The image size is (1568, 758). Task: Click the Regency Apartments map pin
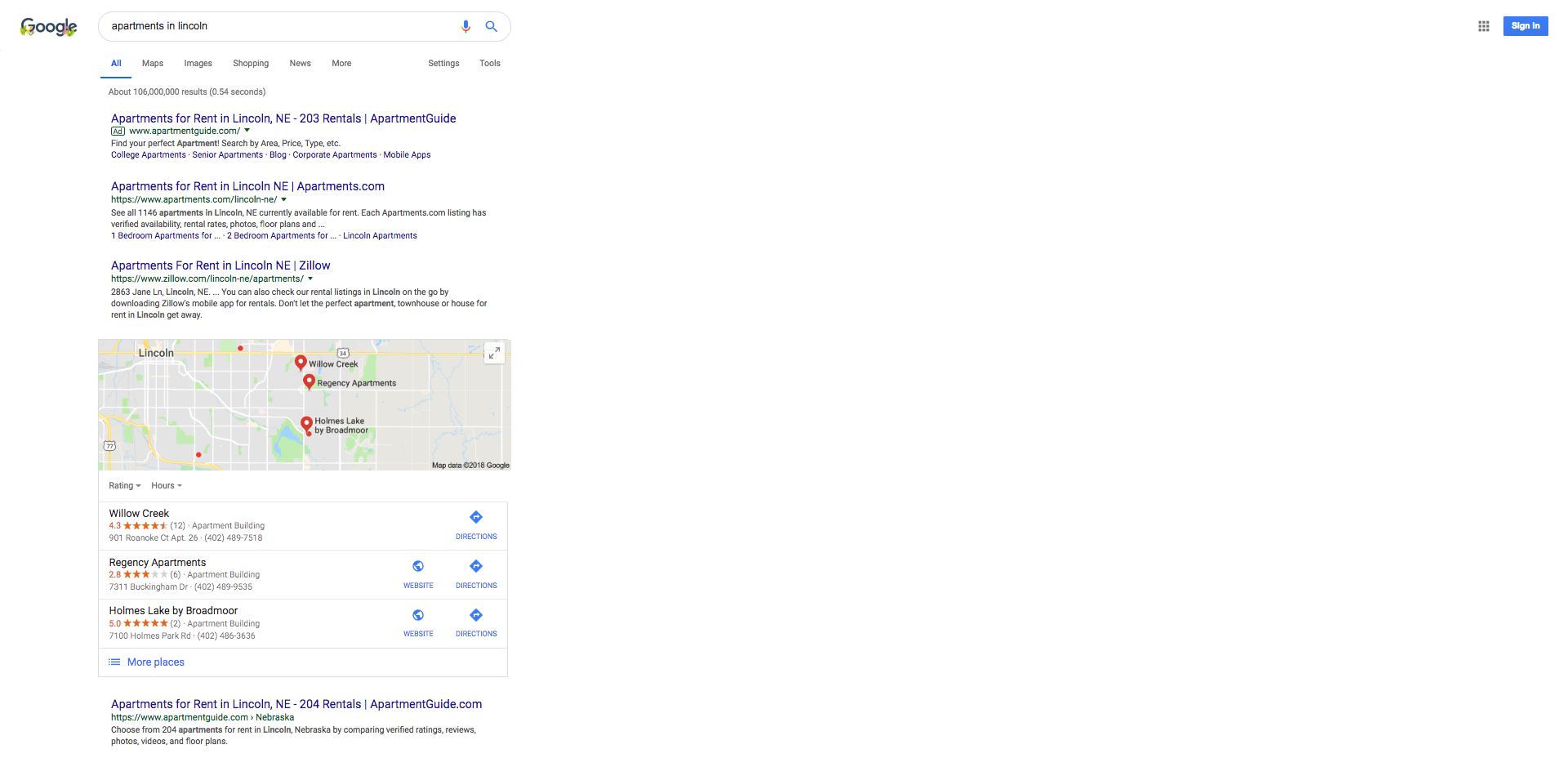(x=309, y=381)
